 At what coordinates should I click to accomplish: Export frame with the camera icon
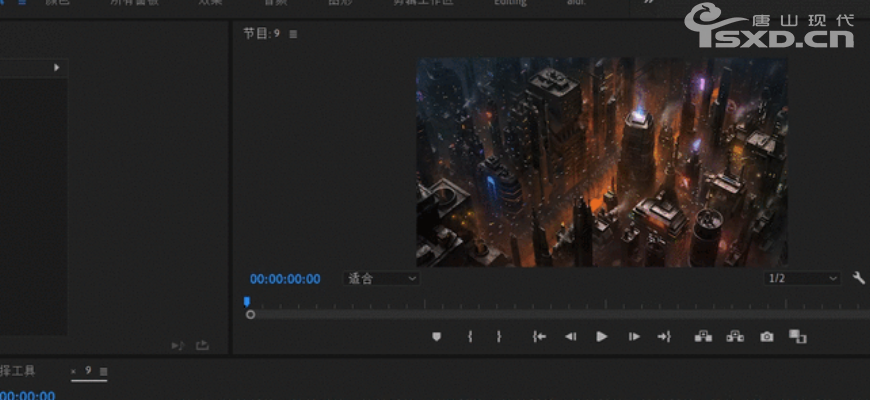(767, 337)
